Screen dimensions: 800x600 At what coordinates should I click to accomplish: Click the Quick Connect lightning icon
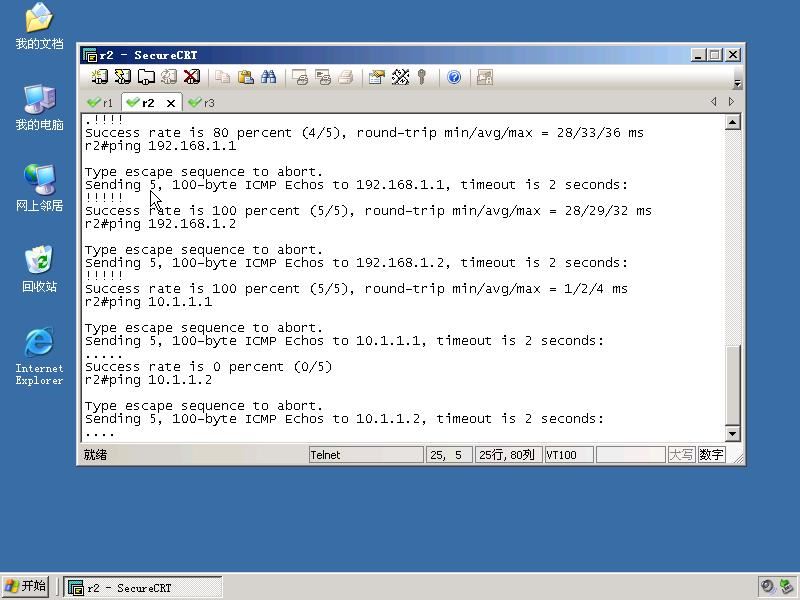[x=122, y=77]
